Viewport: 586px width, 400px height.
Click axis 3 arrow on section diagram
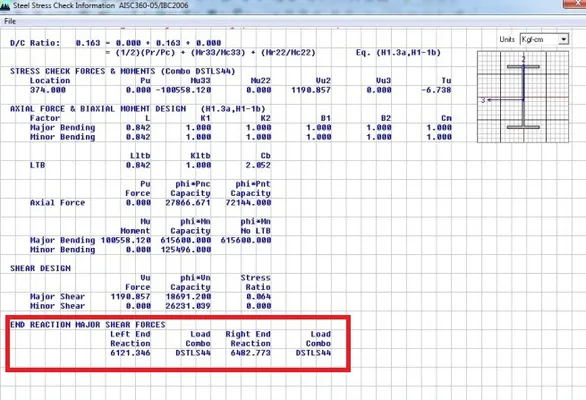tap(486, 100)
